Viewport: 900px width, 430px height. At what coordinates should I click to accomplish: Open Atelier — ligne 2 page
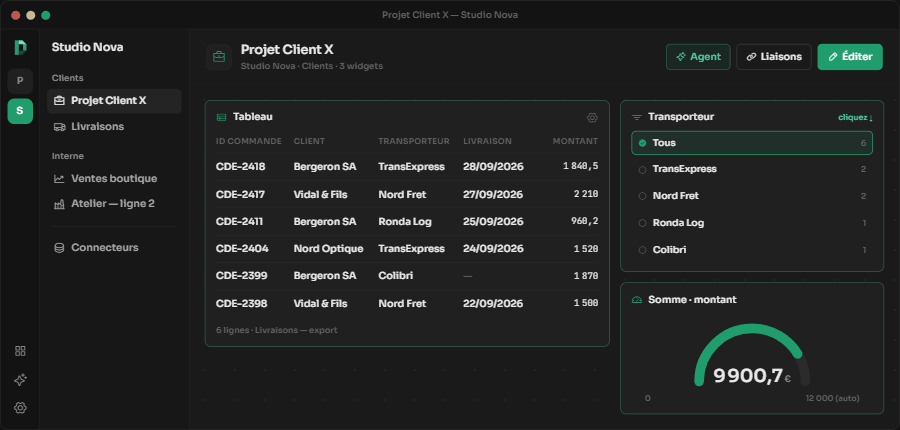114,204
